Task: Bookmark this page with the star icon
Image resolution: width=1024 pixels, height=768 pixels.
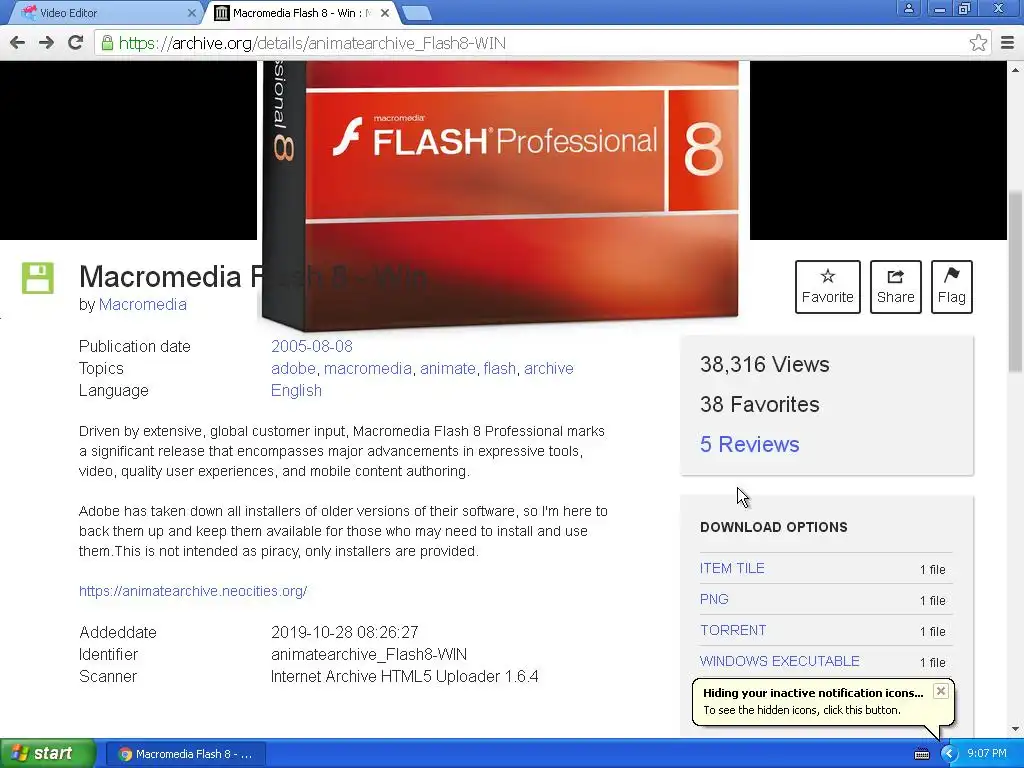Action: point(978,43)
